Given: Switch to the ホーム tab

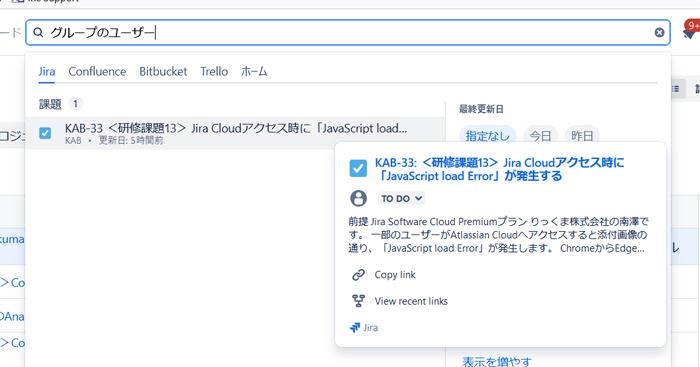Looking at the screenshot, I should (x=254, y=71).
